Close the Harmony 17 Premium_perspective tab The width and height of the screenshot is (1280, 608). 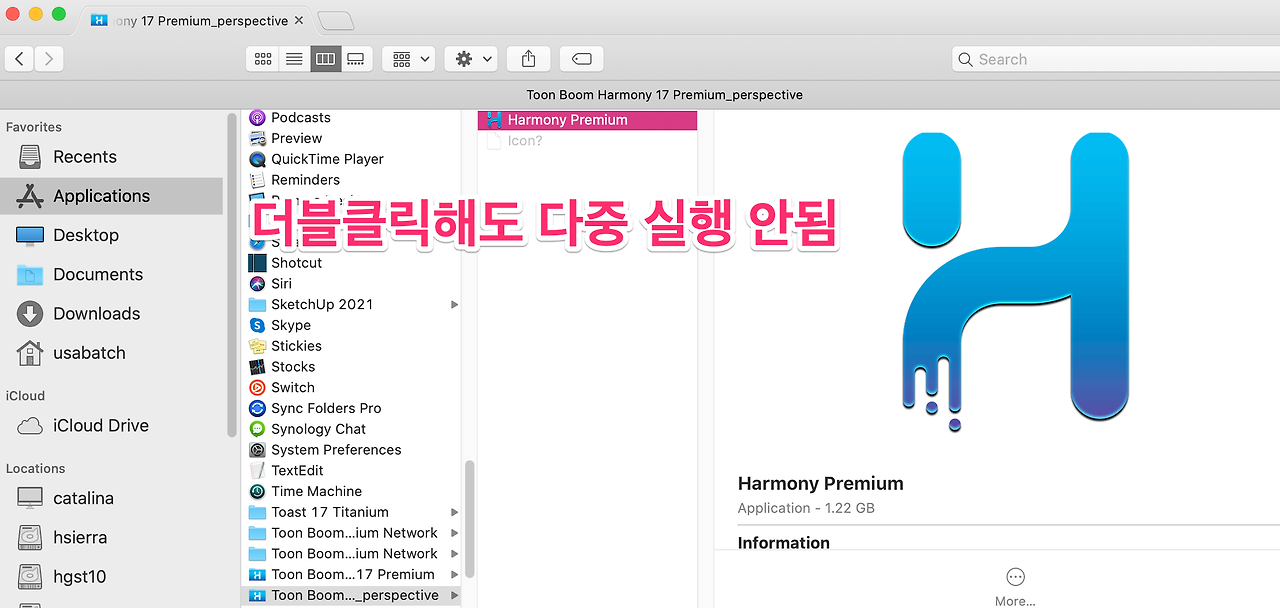pos(301,20)
